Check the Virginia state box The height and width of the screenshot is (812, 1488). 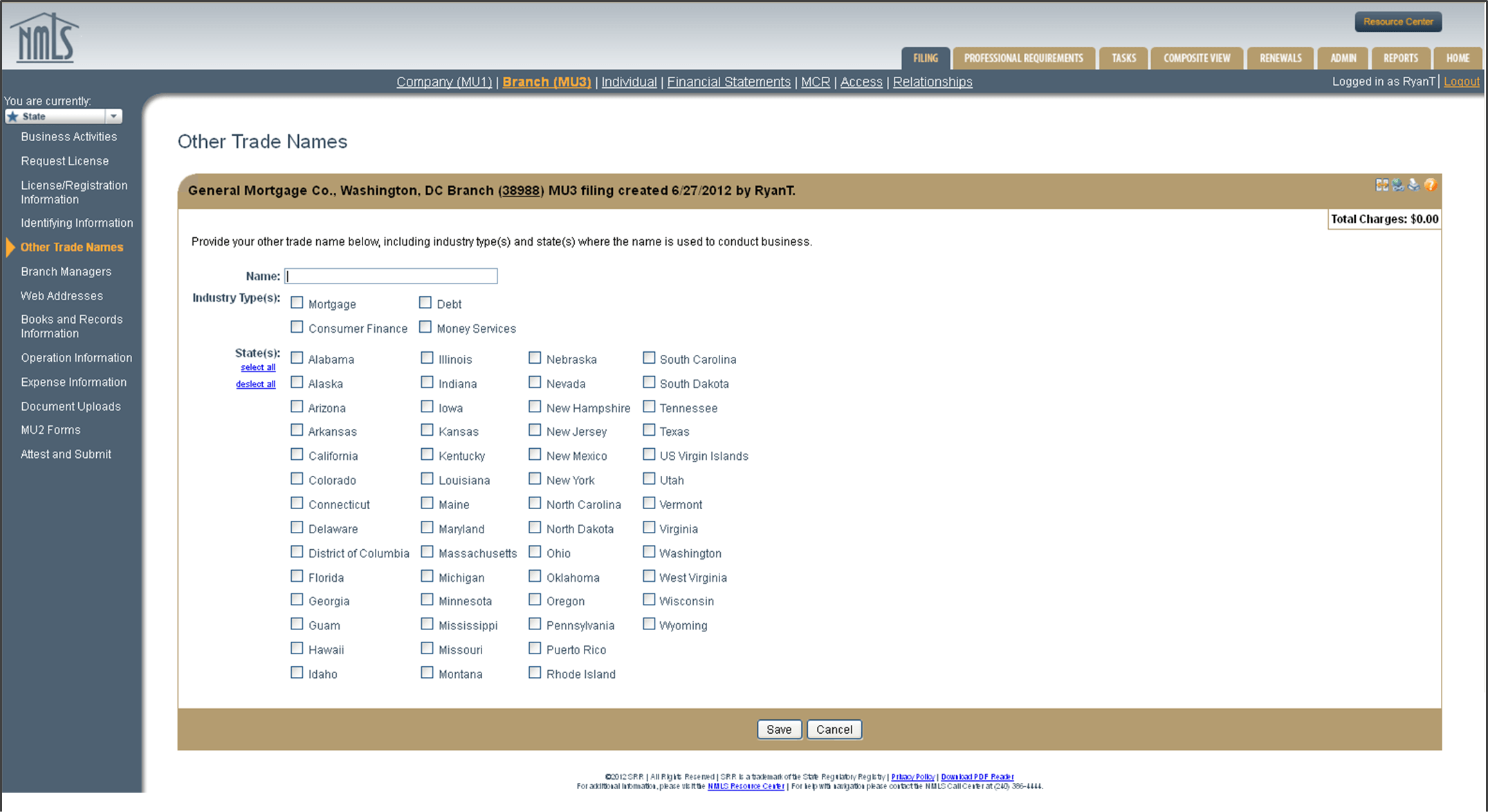click(x=649, y=528)
